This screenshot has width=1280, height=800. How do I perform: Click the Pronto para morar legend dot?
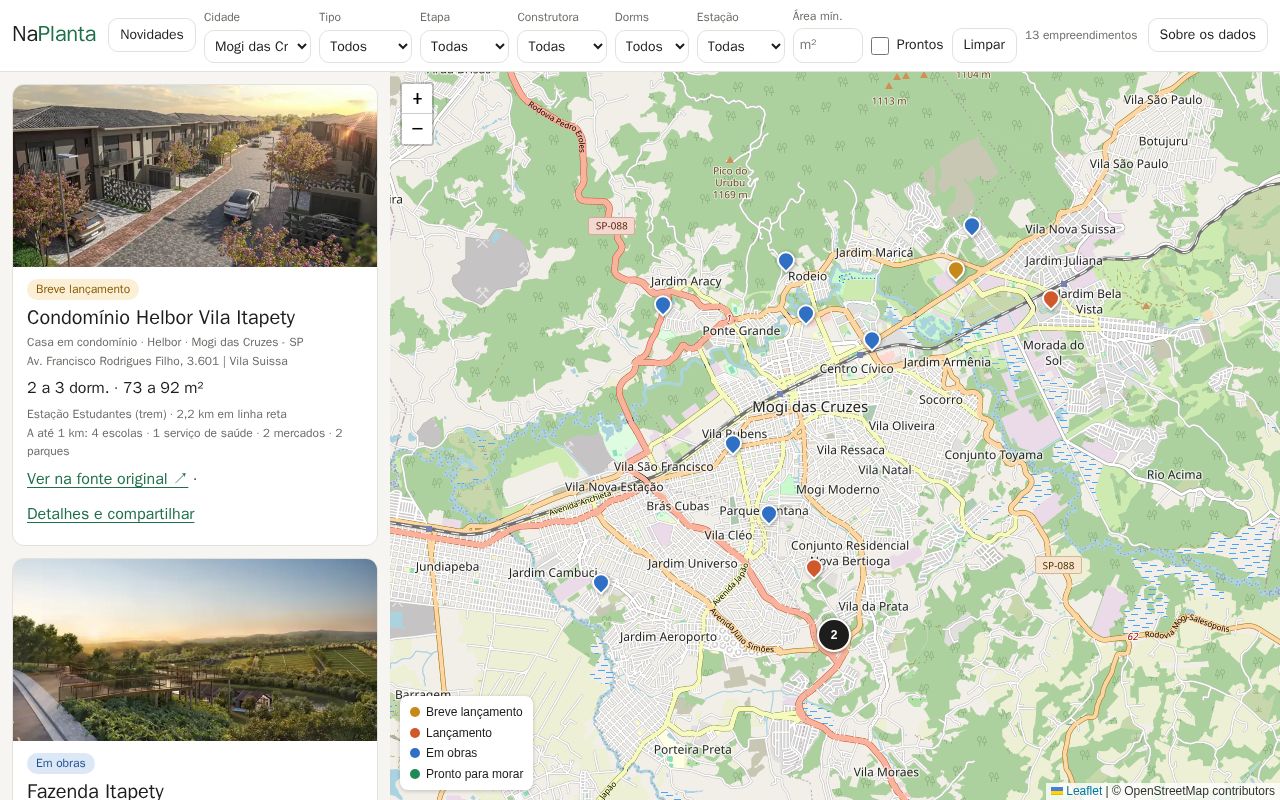click(415, 774)
